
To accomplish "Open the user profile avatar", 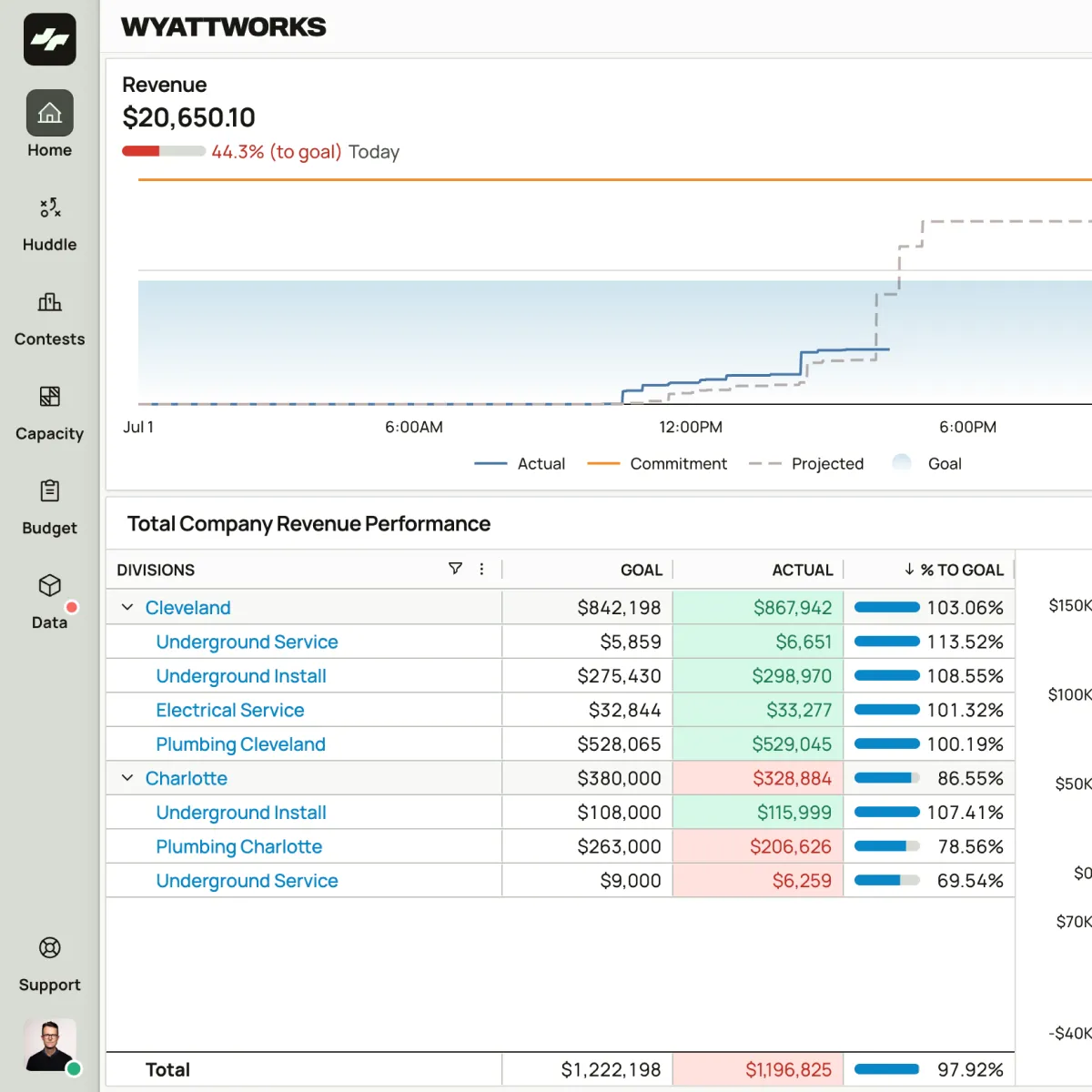I will click(x=50, y=1045).
